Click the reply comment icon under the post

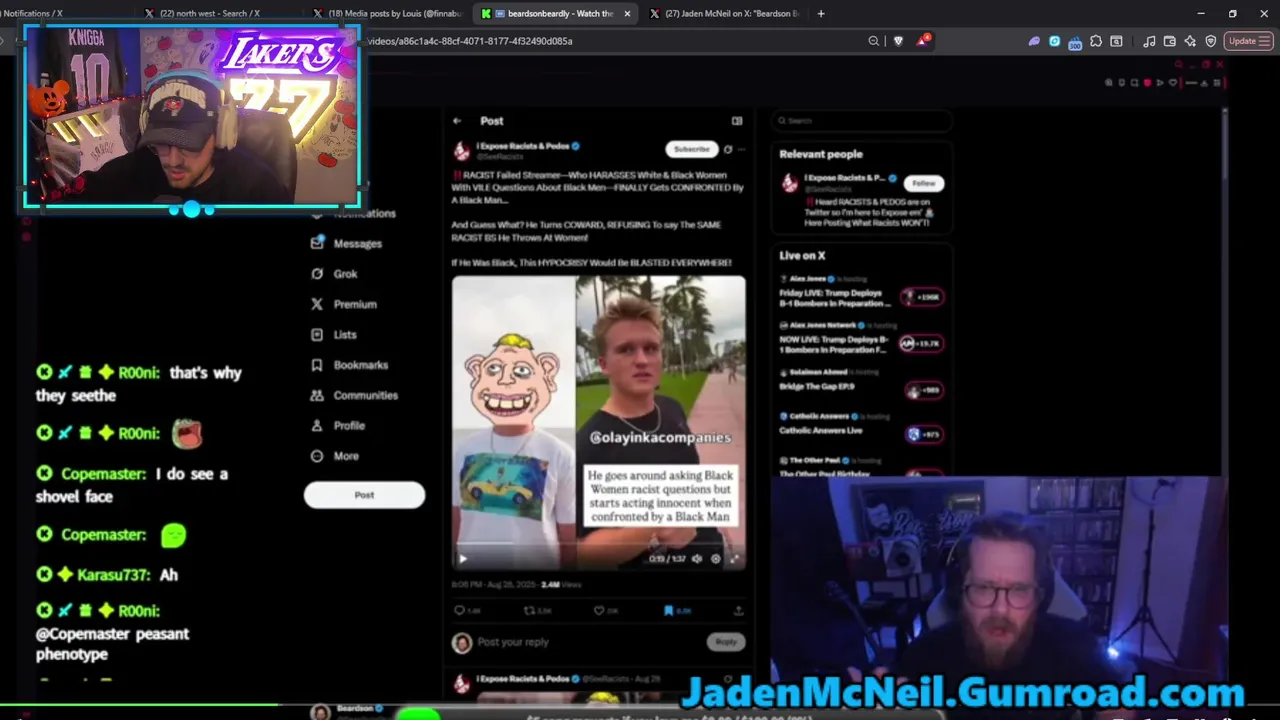point(460,610)
